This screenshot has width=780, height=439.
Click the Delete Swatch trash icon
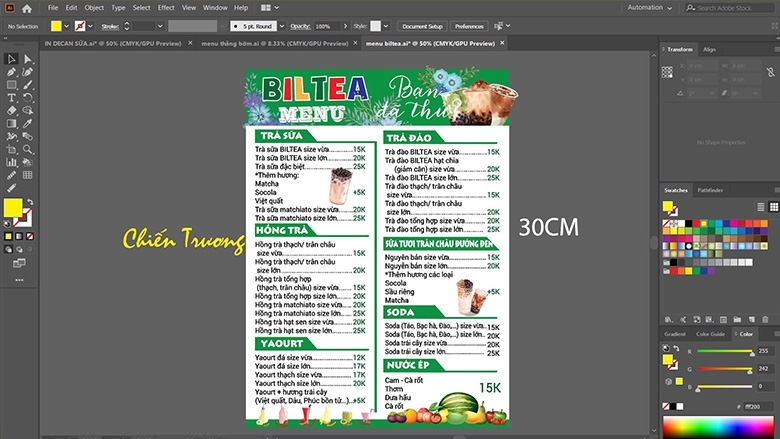765,319
